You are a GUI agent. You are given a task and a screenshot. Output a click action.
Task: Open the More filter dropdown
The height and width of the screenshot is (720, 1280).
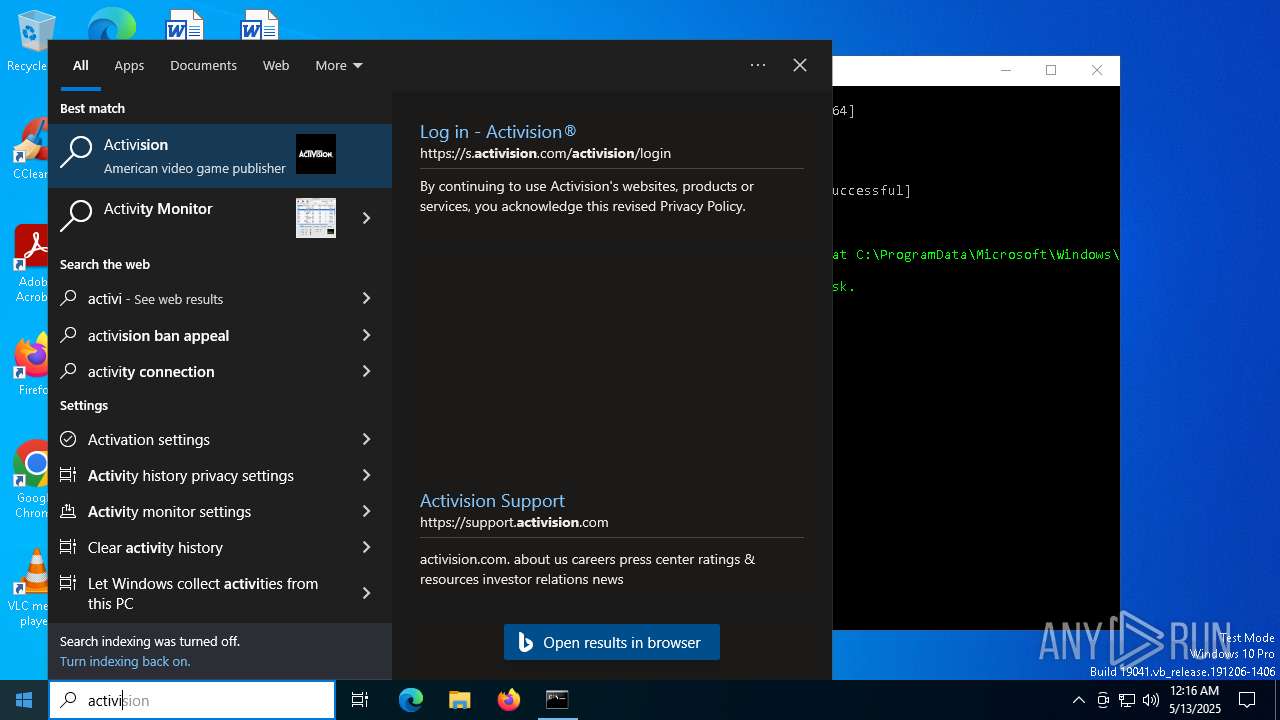pyautogui.click(x=339, y=65)
